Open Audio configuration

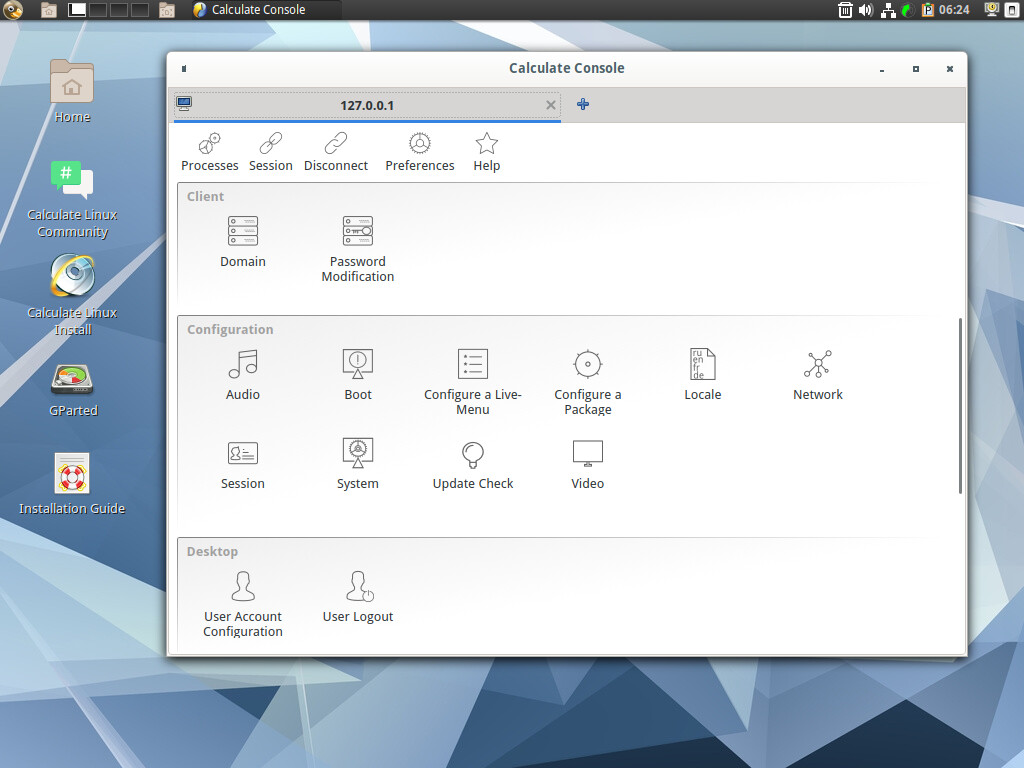(x=243, y=375)
